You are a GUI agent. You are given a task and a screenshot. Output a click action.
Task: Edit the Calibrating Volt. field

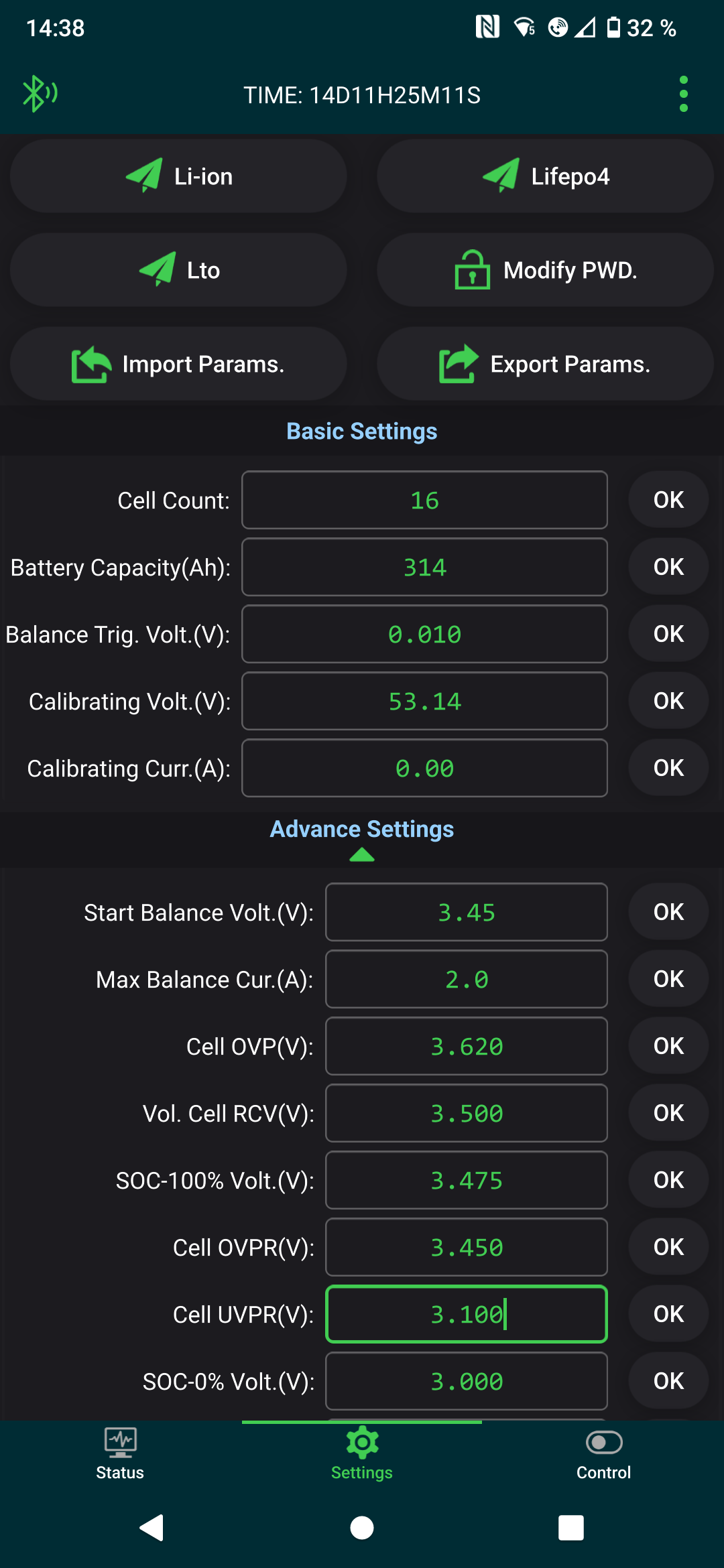tap(424, 701)
